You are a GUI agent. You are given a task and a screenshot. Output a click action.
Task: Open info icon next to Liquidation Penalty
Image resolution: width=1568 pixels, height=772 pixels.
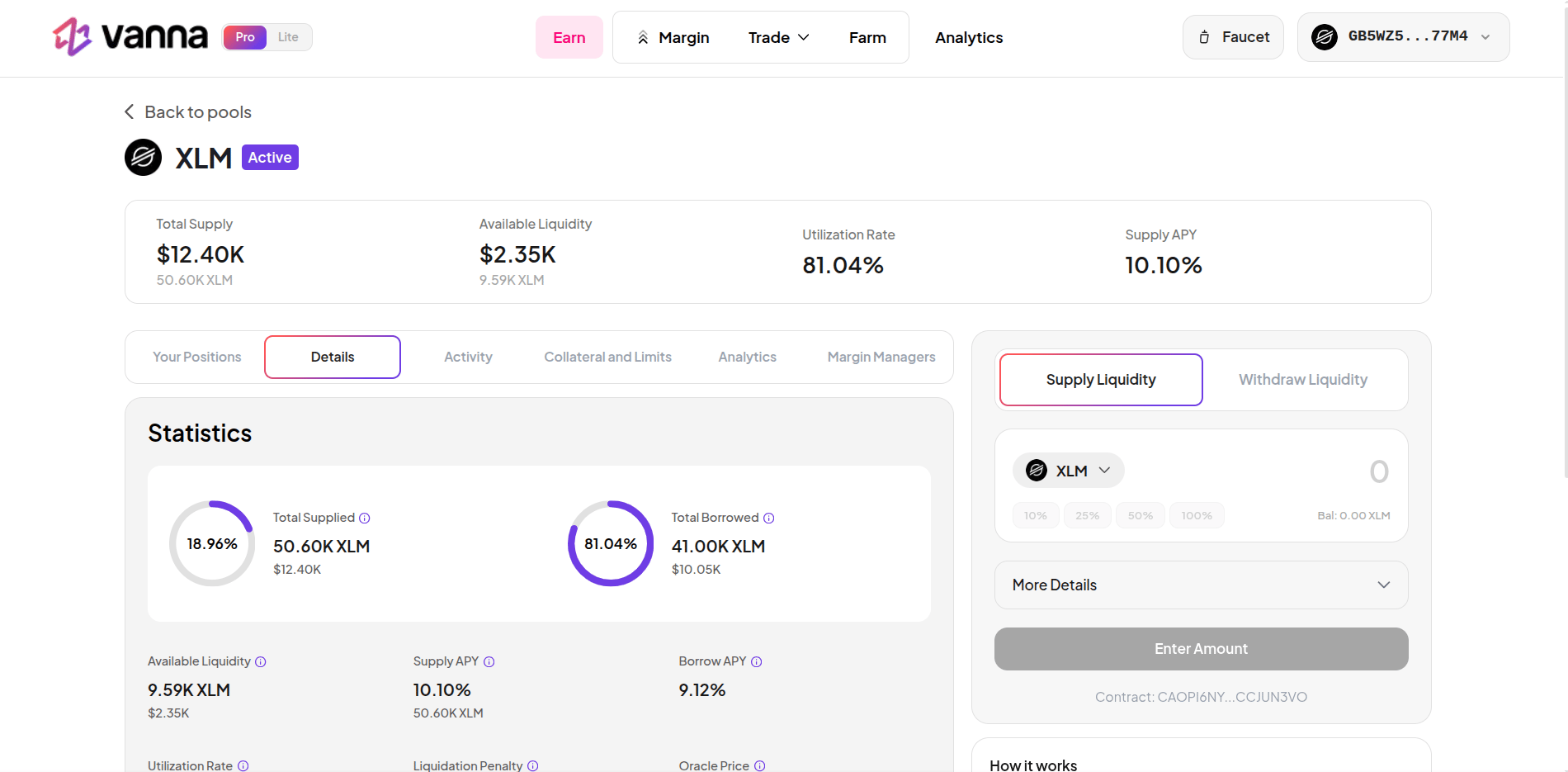(x=533, y=765)
